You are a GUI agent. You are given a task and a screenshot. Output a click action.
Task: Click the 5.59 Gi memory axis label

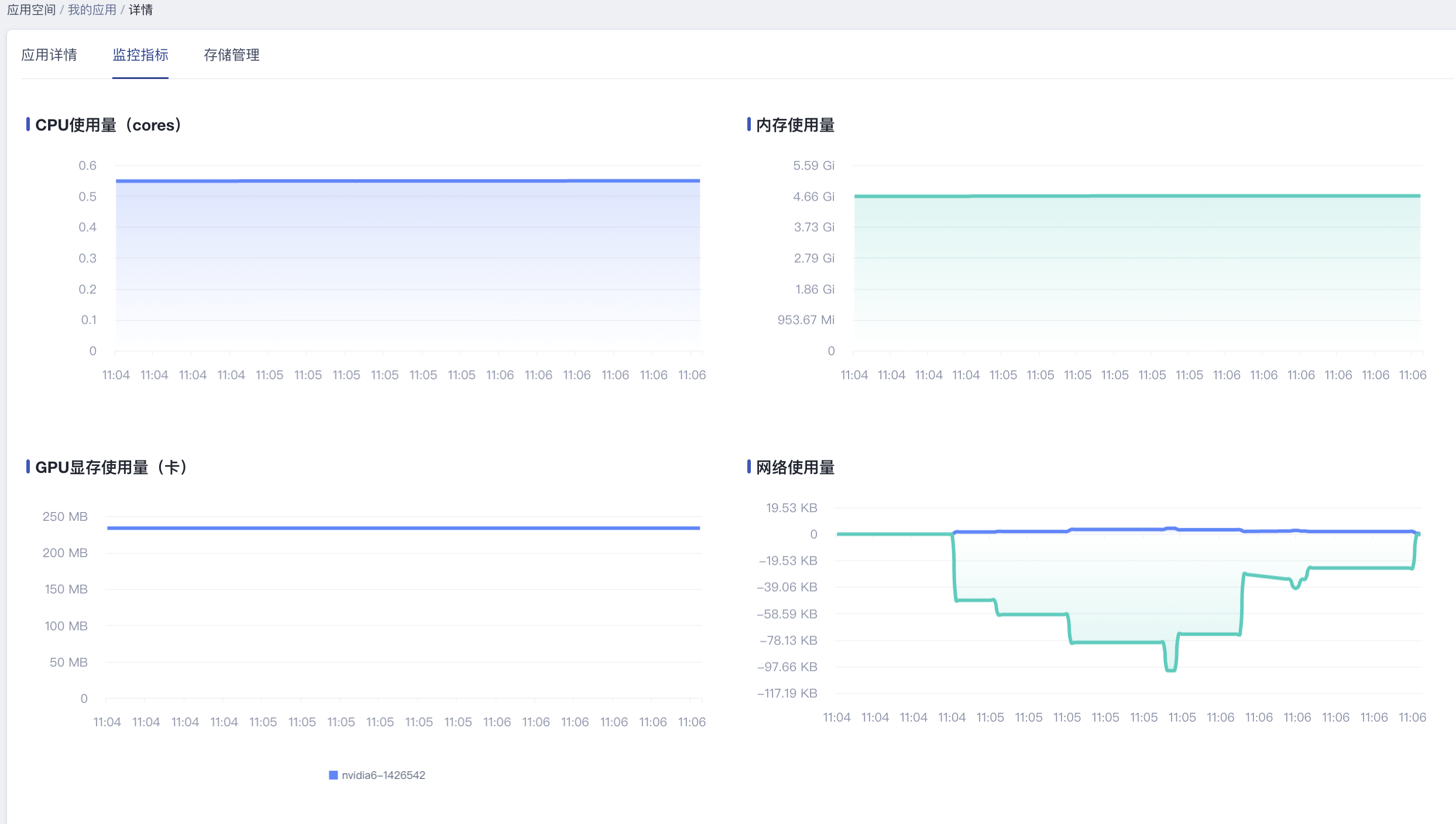point(813,166)
